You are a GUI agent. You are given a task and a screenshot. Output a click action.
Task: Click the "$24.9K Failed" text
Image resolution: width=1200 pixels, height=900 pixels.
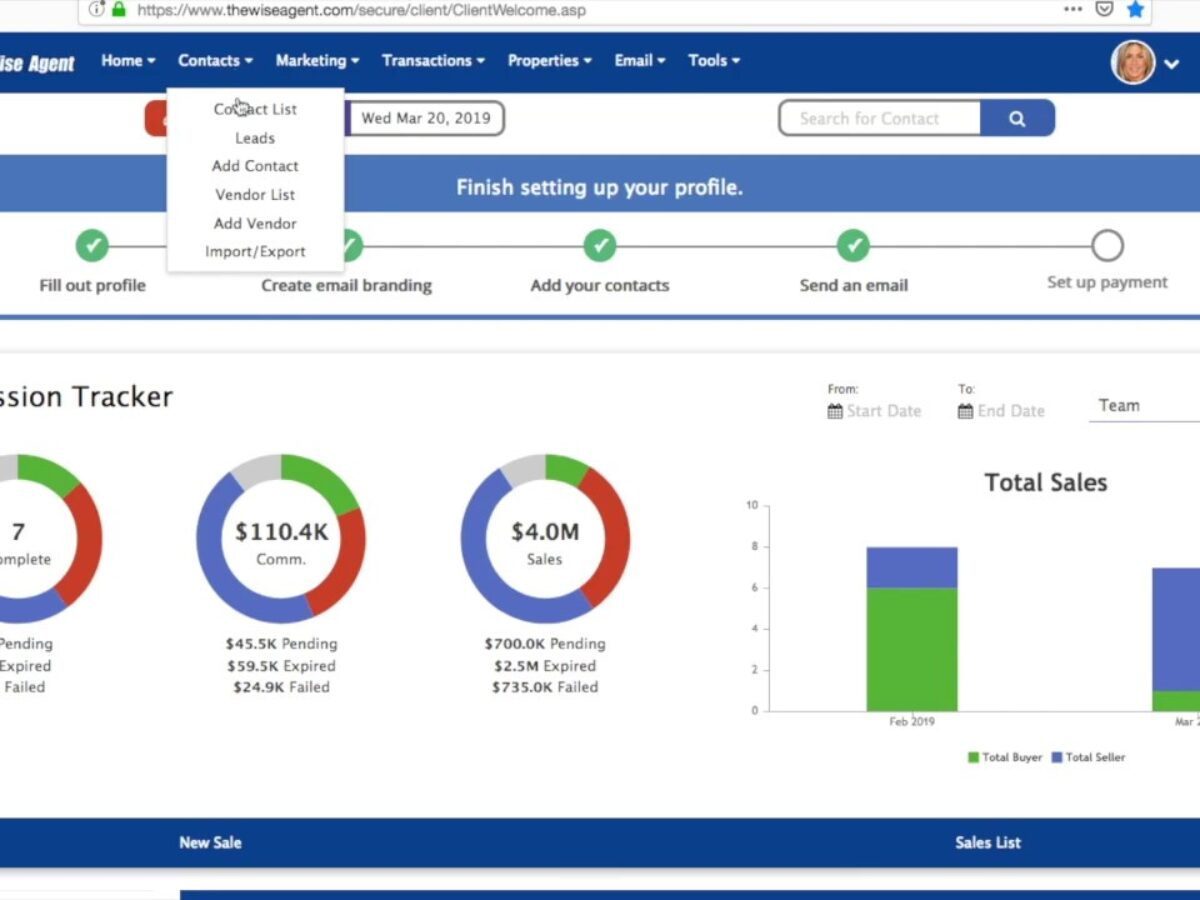(281, 687)
